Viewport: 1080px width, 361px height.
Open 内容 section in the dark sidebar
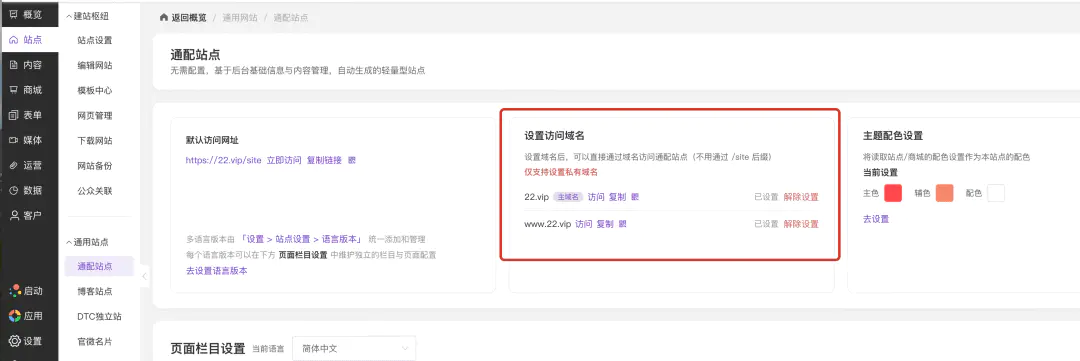pos(25,65)
